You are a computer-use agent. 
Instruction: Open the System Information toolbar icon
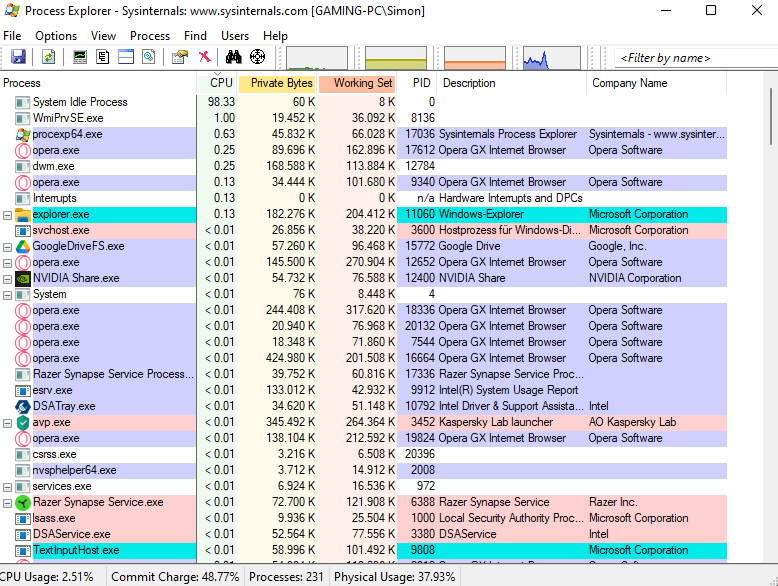pyautogui.click(x=79, y=57)
